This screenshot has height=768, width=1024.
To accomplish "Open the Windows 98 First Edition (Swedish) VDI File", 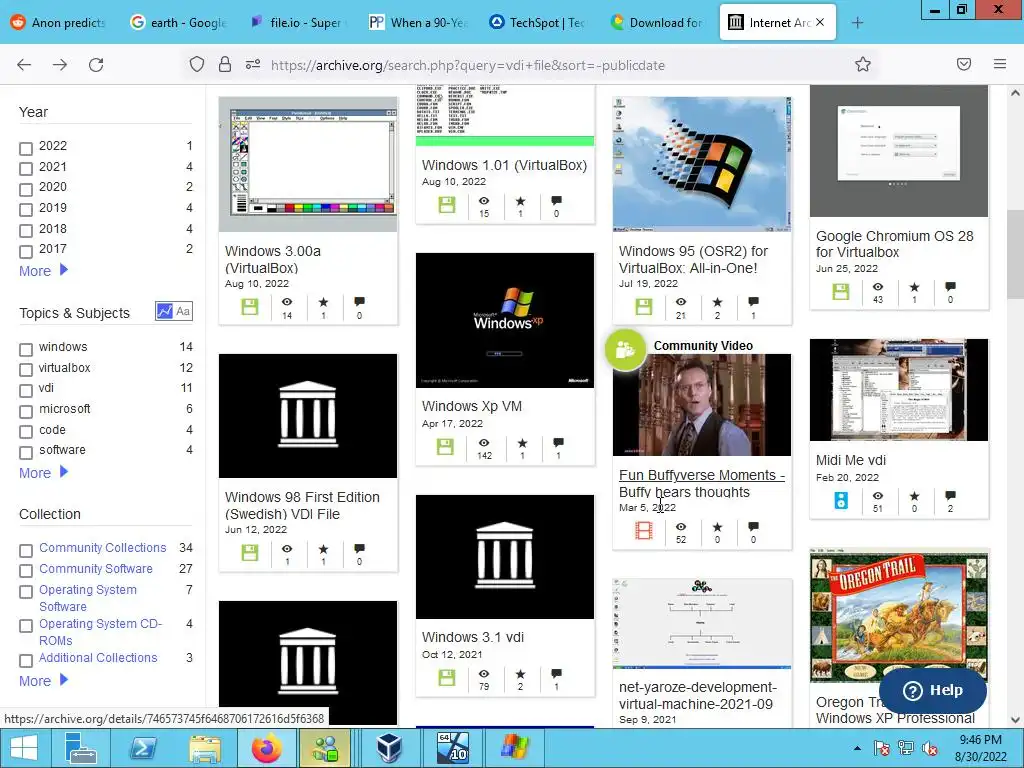I will [302, 505].
